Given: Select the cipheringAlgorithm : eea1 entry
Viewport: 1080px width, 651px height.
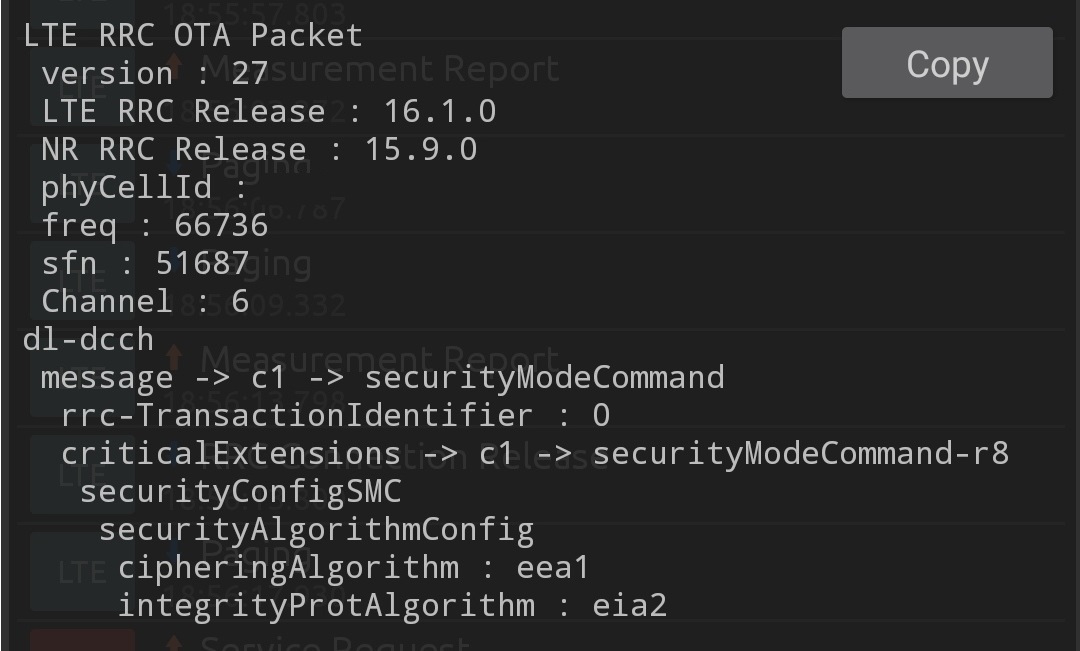Looking at the screenshot, I should pyautogui.click(x=354, y=567).
